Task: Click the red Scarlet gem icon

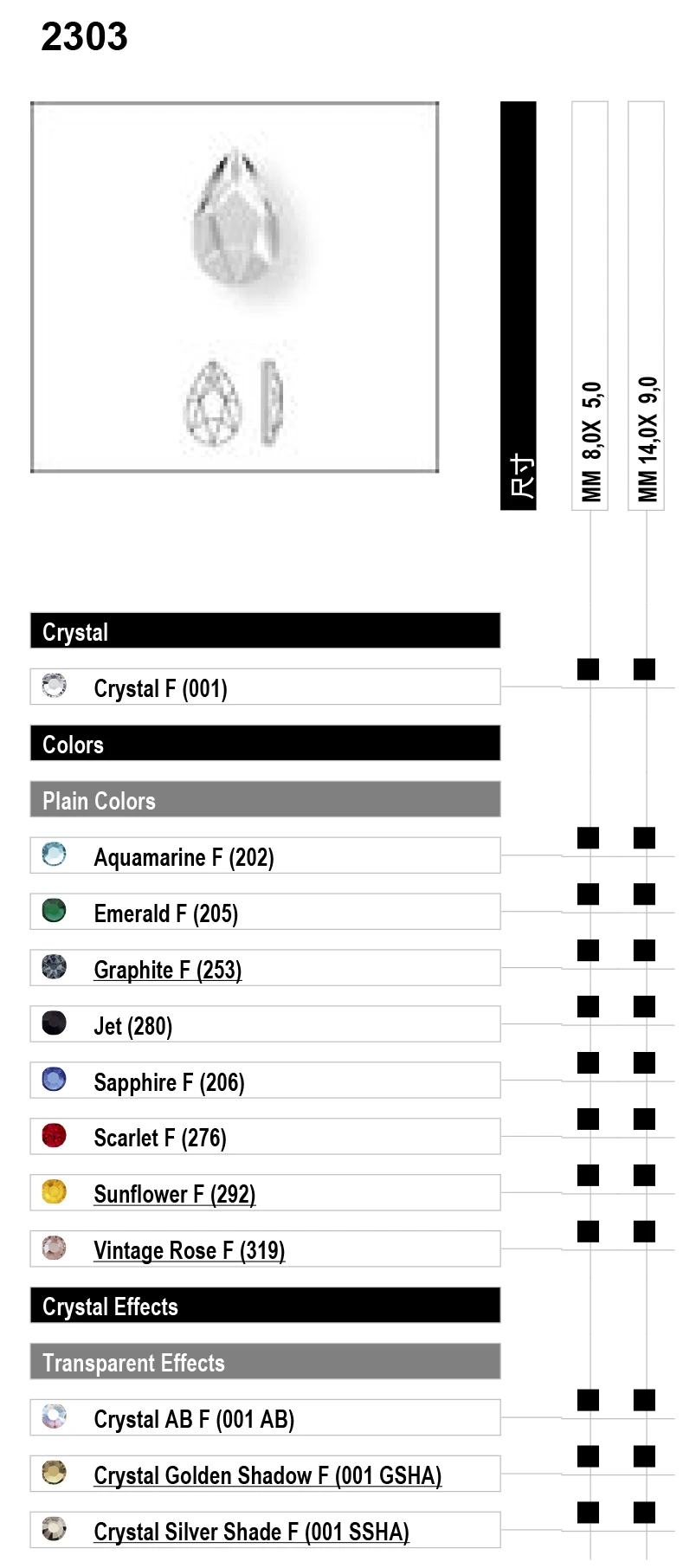Action: (x=54, y=1135)
